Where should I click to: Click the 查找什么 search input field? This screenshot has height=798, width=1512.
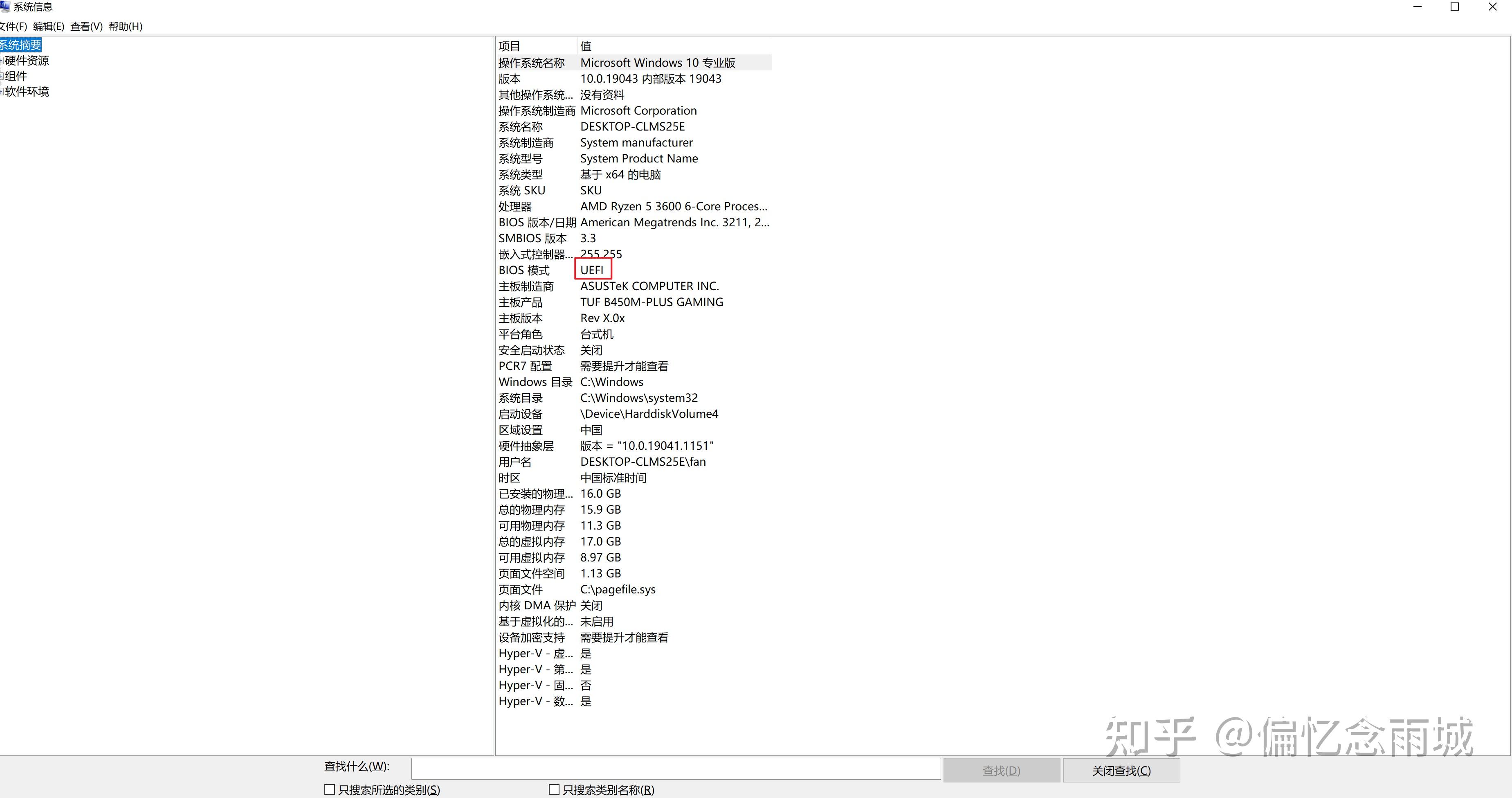point(676,769)
